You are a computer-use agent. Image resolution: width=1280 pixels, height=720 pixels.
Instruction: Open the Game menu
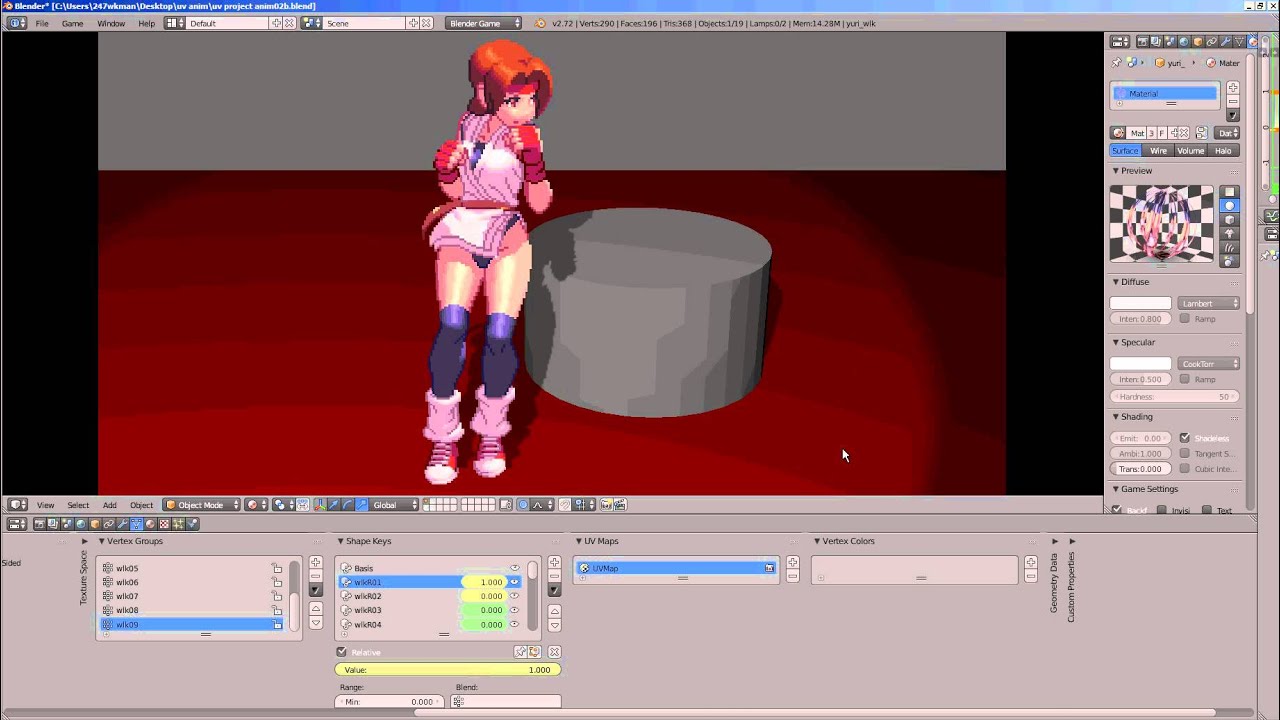pyautogui.click(x=72, y=23)
